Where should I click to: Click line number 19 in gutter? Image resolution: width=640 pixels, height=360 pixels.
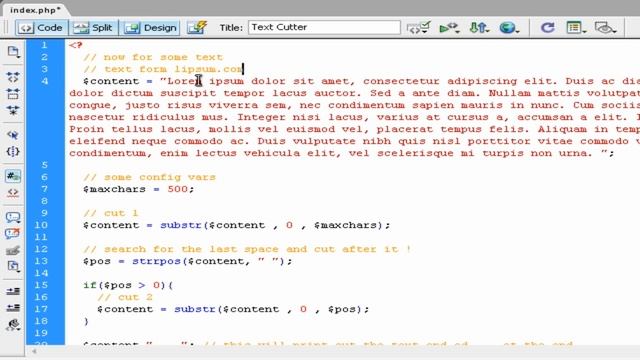(x=41, y=333)
